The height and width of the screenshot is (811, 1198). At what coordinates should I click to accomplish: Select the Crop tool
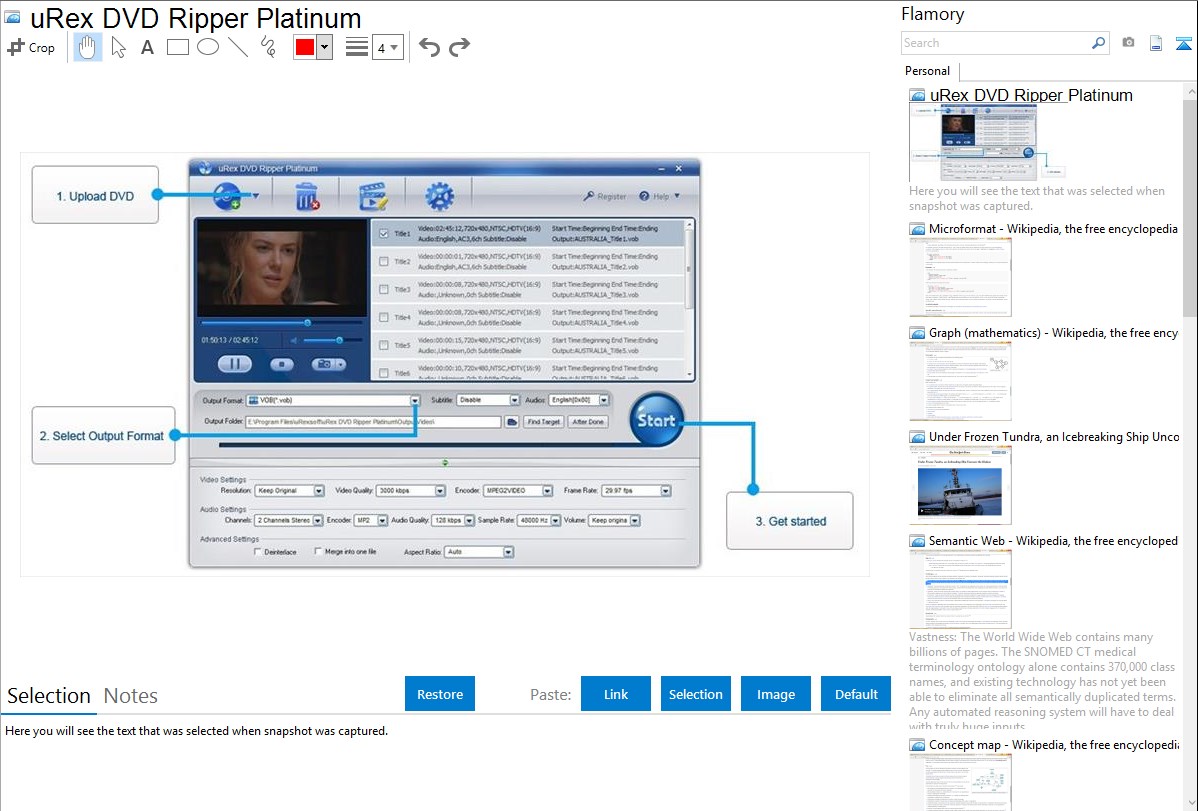31,47
